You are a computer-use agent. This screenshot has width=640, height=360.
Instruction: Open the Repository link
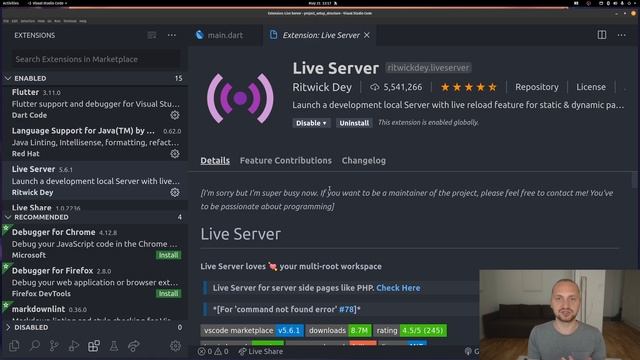(x=536, y=87)
